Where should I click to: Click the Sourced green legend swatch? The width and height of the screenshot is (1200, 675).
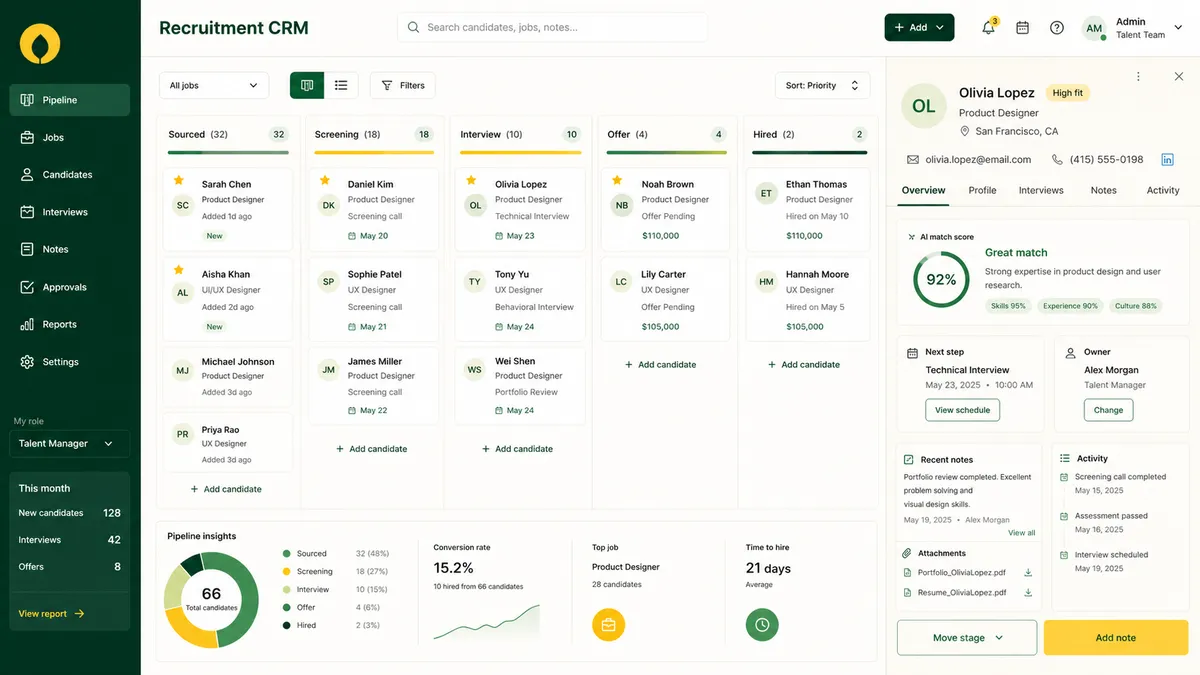point(287,554)
